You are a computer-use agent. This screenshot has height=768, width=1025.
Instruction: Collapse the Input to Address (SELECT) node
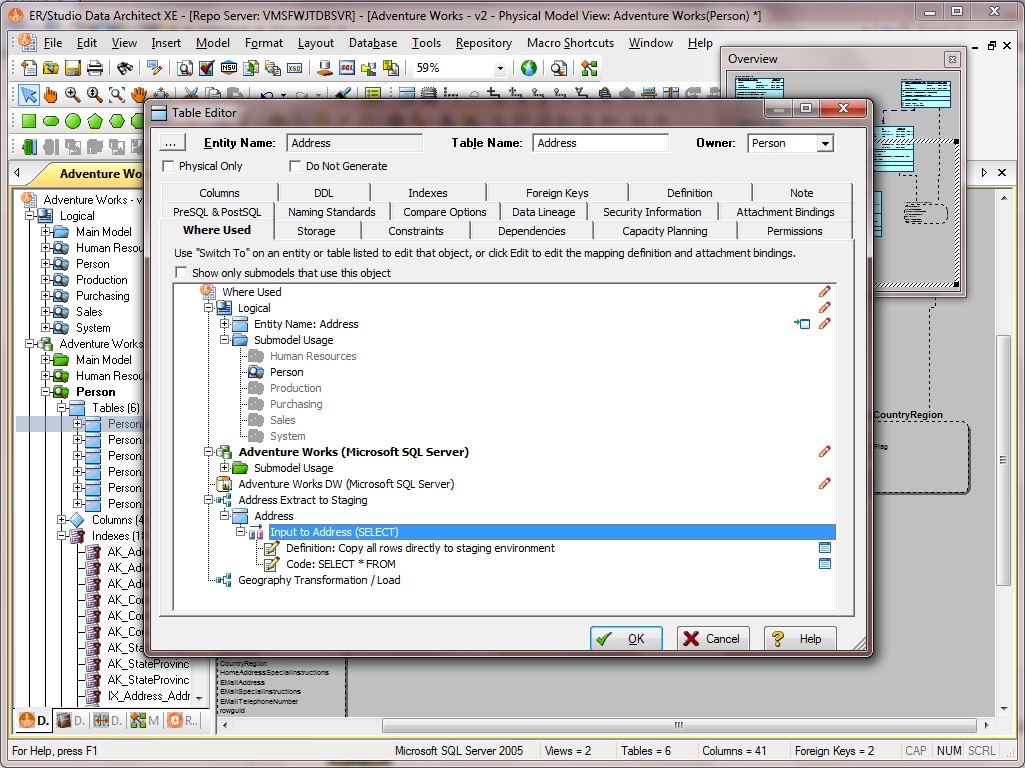tap(241, 532)
